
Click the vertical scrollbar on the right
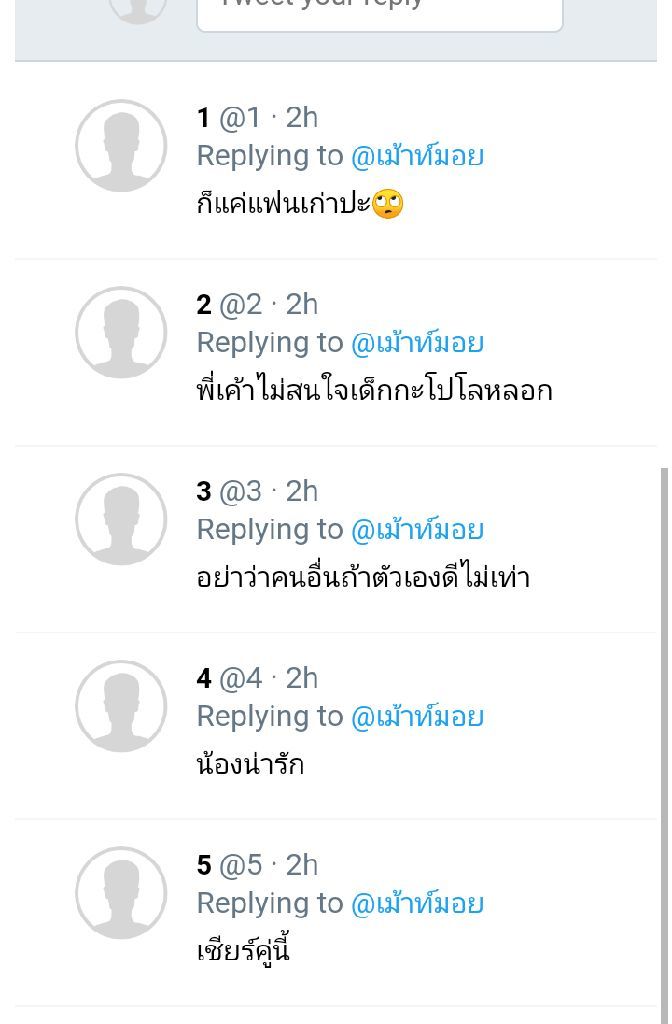[x=664, y=740]
